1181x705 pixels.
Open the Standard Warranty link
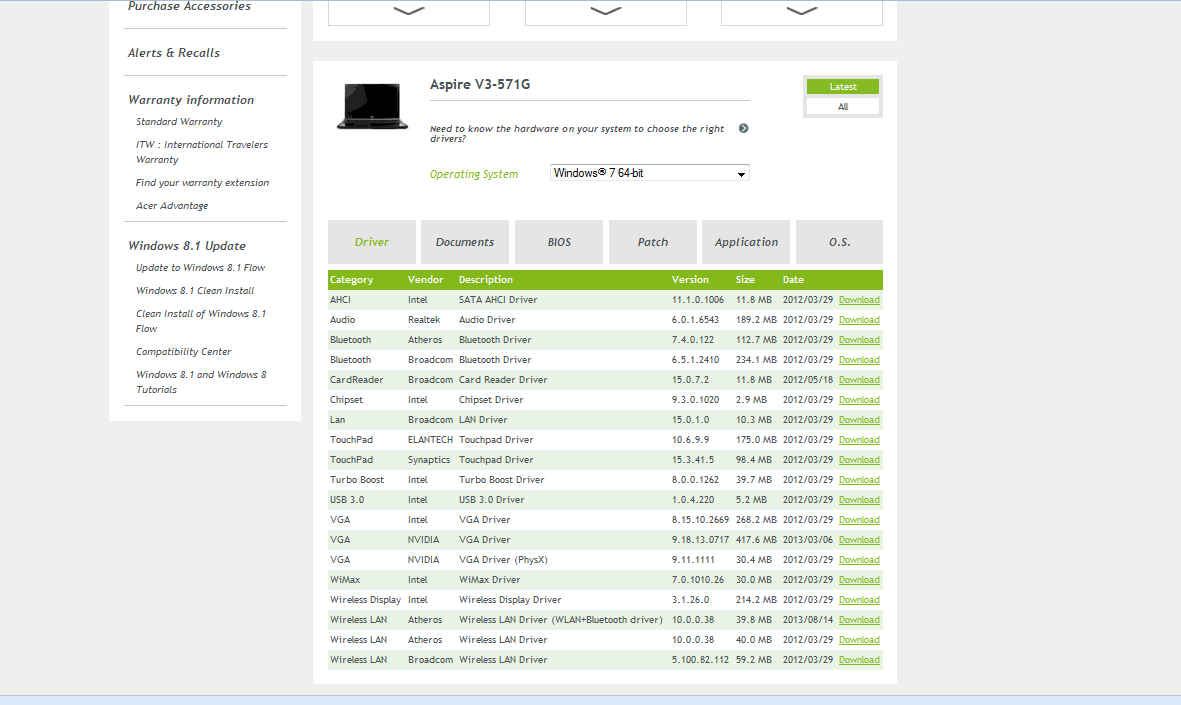(179, 121)
